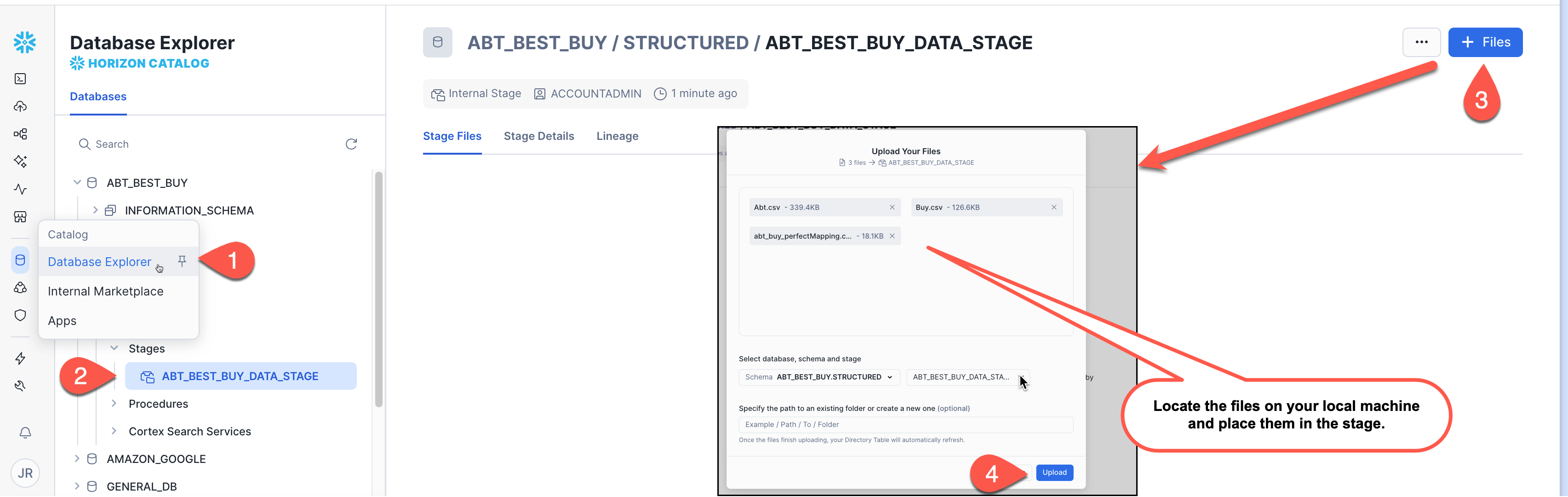1568x497 pixels.
Task: Open the notifications bell icon
Action: click(25, 433)
